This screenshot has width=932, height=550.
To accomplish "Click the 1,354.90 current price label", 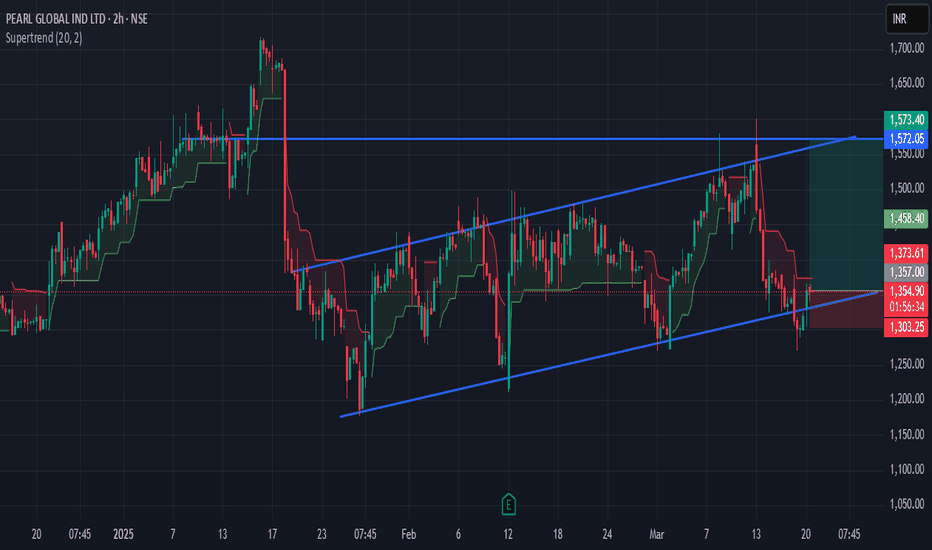I will pos(906,291).
